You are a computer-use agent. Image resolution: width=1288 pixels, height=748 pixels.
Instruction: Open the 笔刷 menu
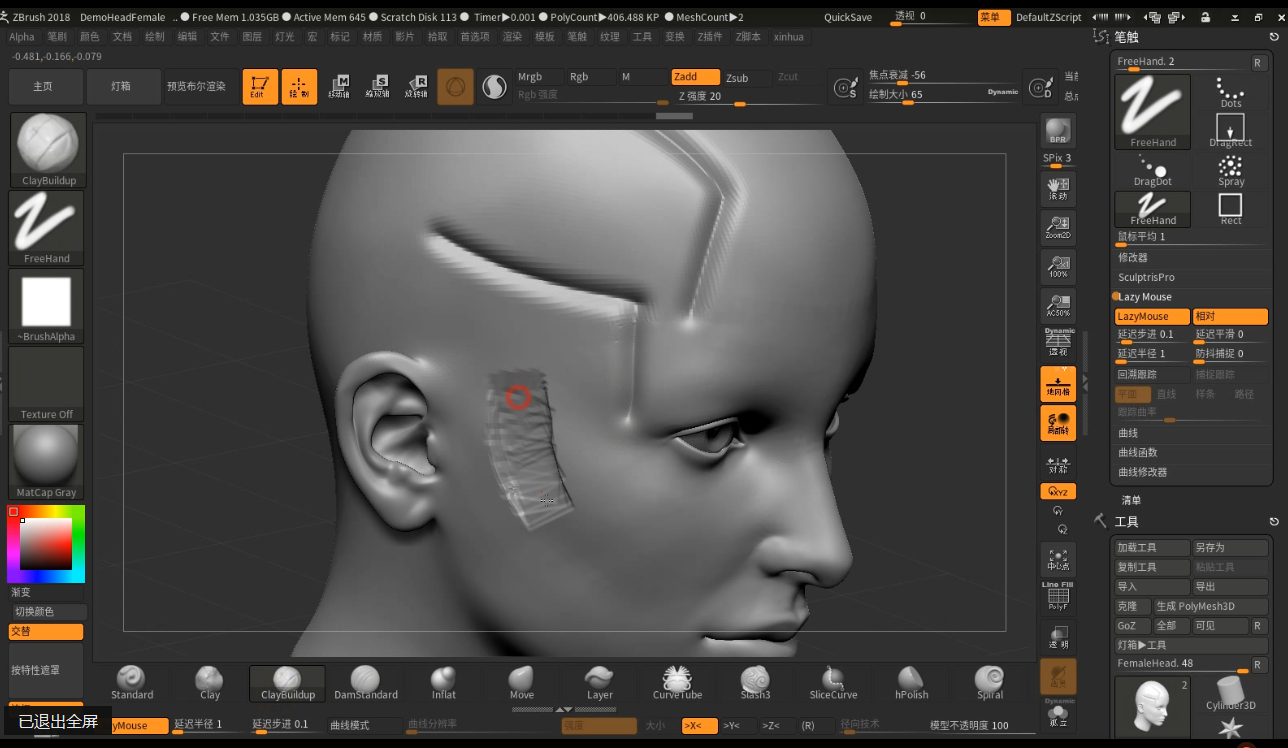pyautogui.click(x=57, y=36)
